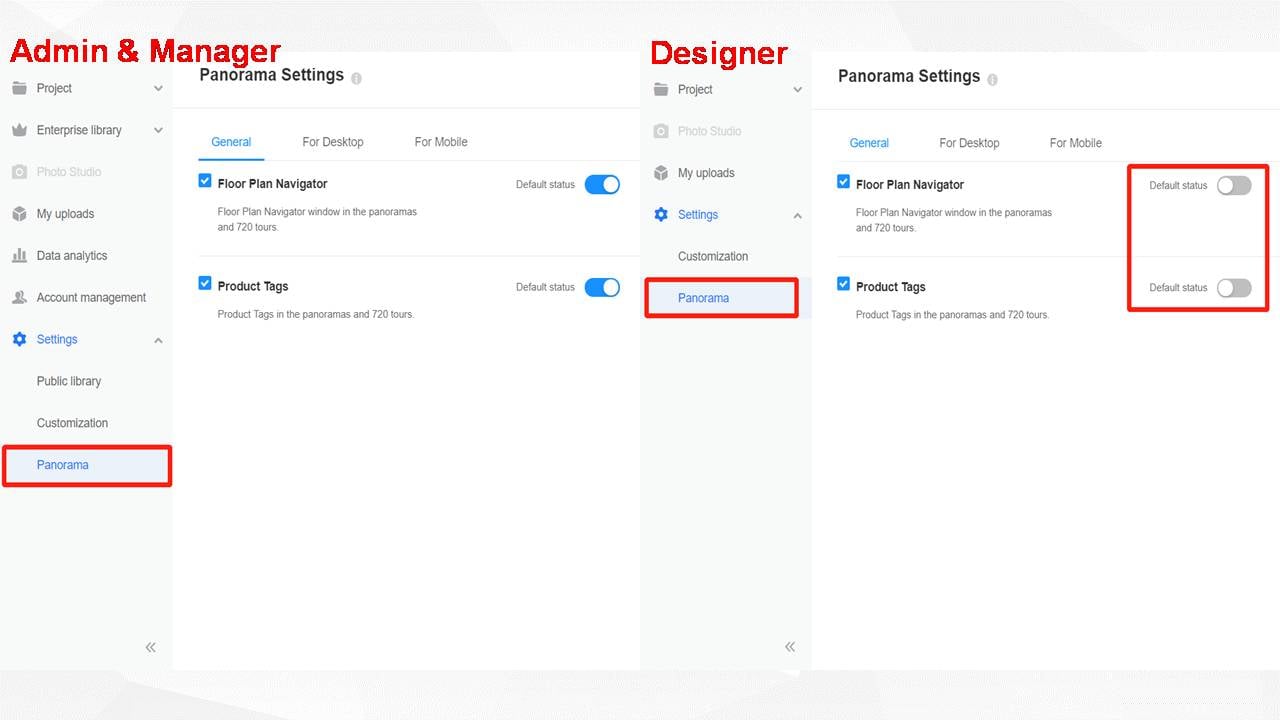Turn off Floor Plan Navigator default status in Admin panel
This screenshot has height=720, width=1280.
point(602,185)
